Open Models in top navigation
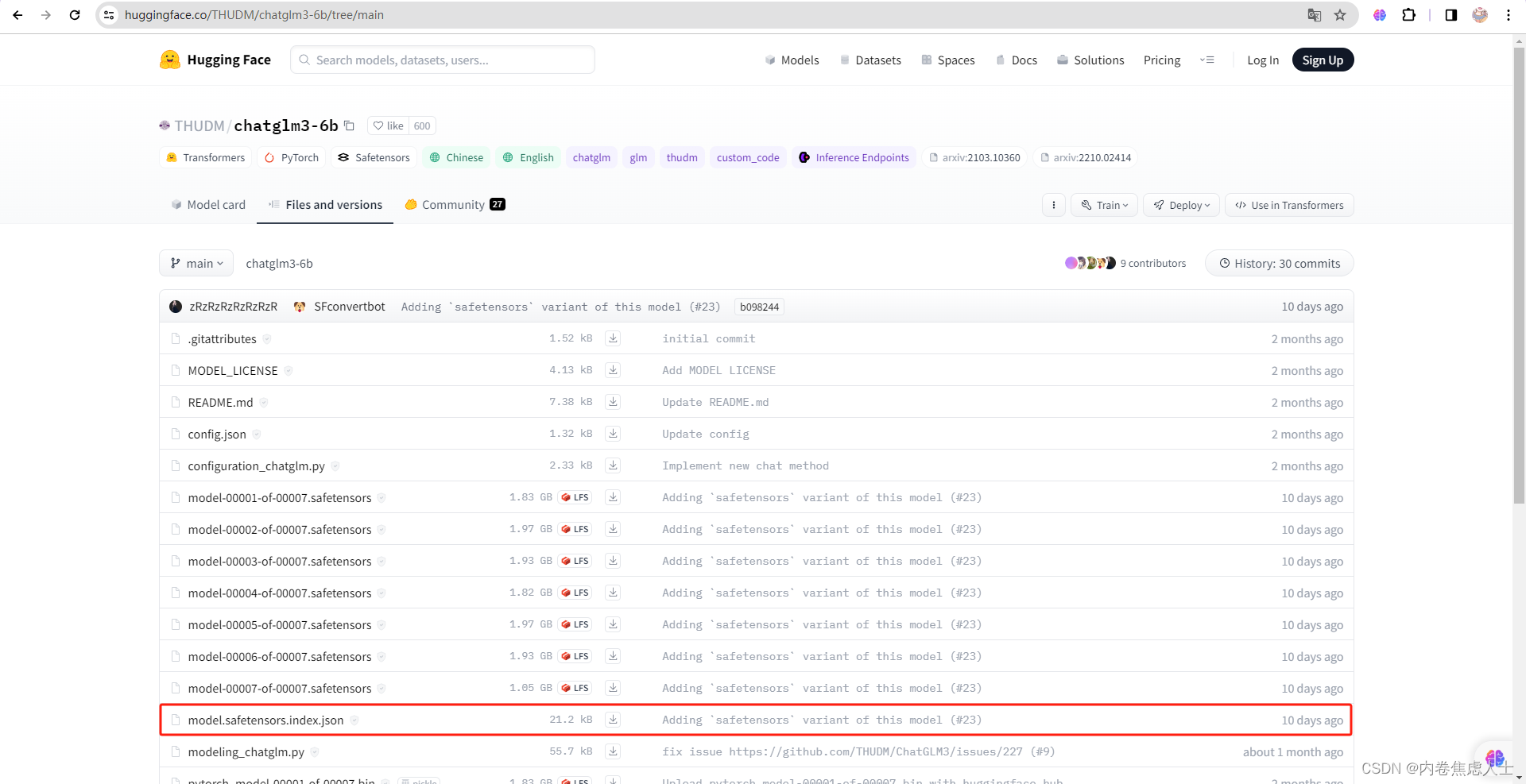Image resolution: width=1526 pixels, height=784 pixels. pyautogui.click(x=792, y=60)
